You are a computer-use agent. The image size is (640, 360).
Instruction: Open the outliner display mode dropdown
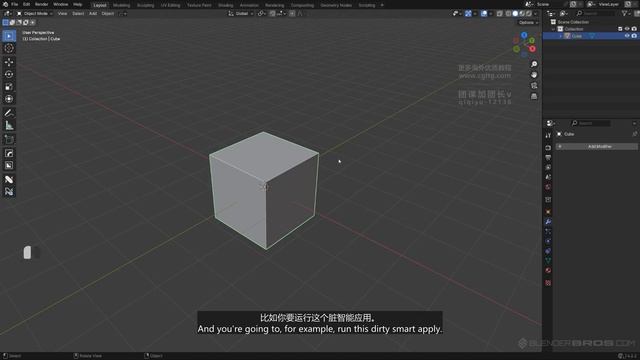565,13
